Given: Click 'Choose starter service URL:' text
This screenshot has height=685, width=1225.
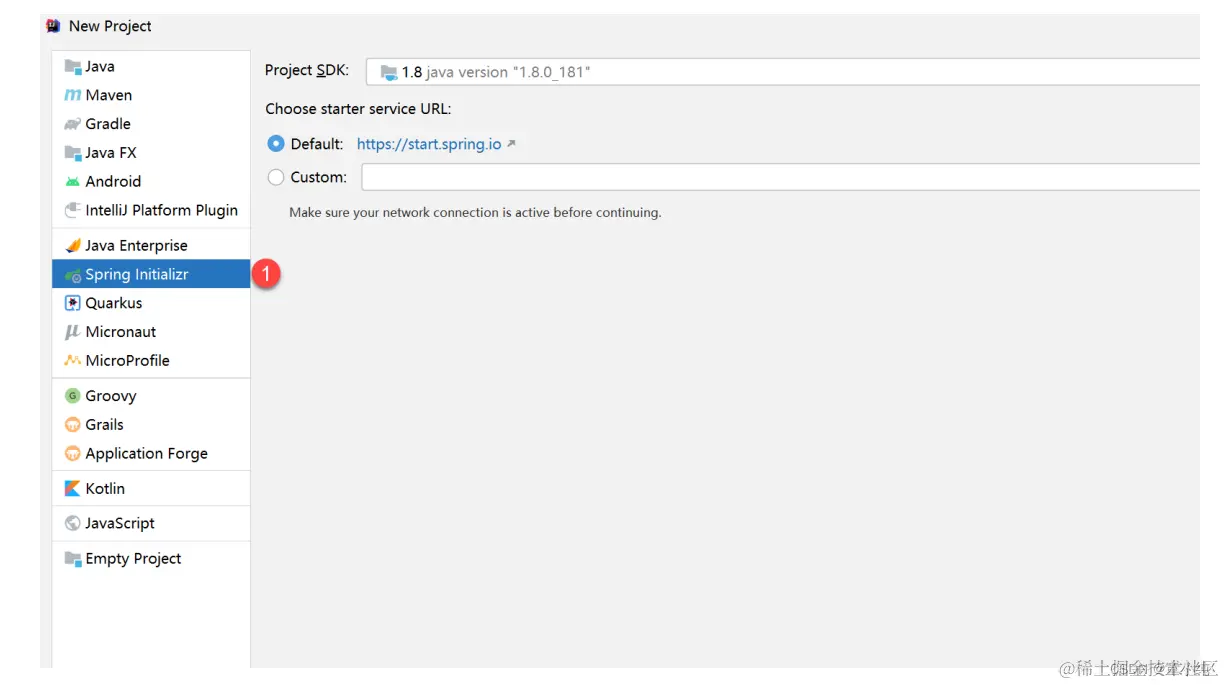Looking at the screenshot, I should click(x=358, y=109).
